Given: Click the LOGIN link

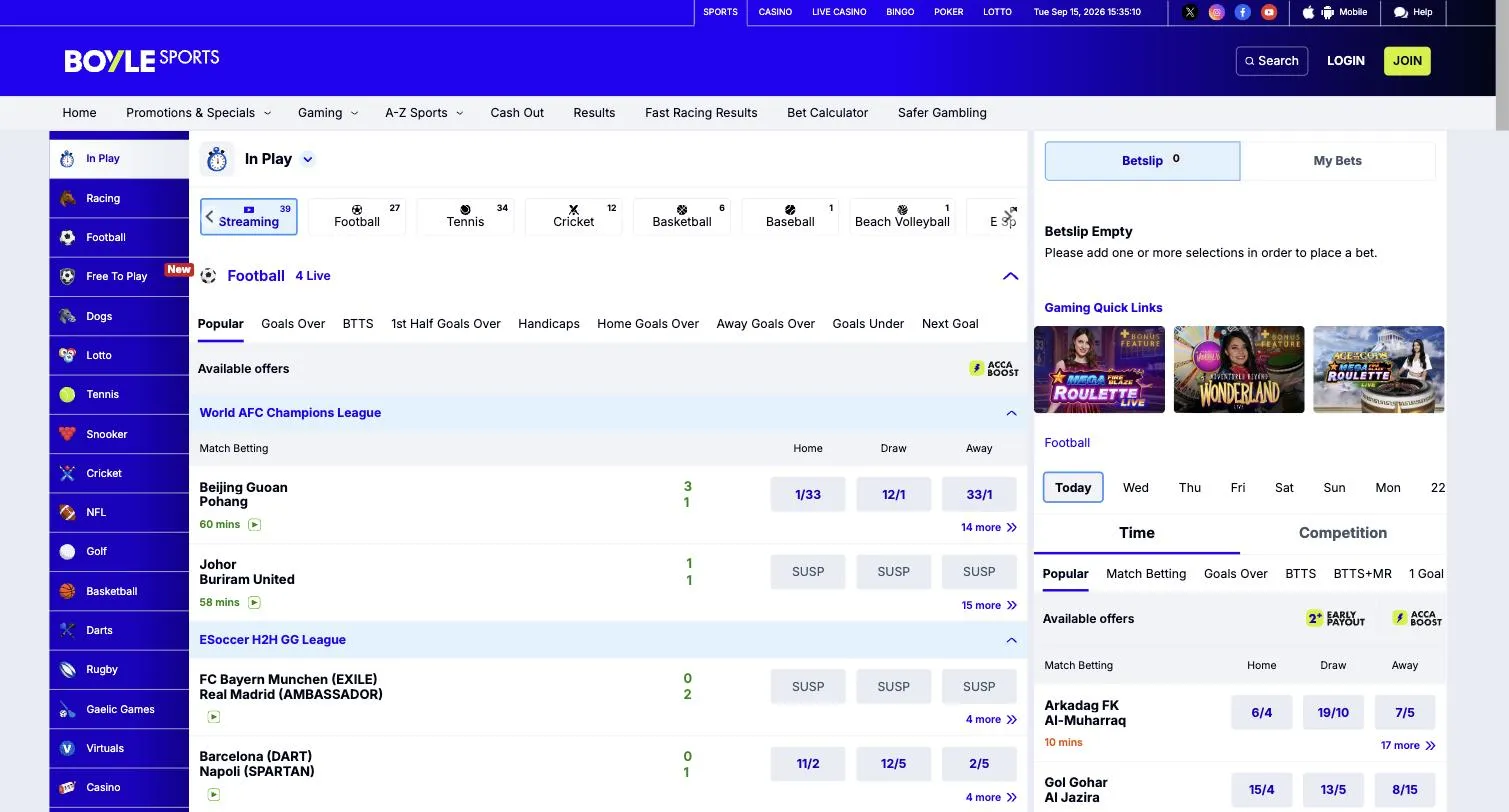Looking at the screenshot, I should click(1346, 61).
